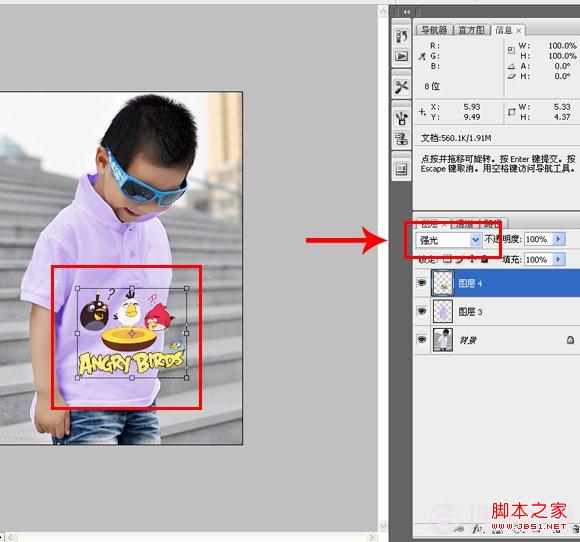Click the X value 5.93

pos(472,107)
